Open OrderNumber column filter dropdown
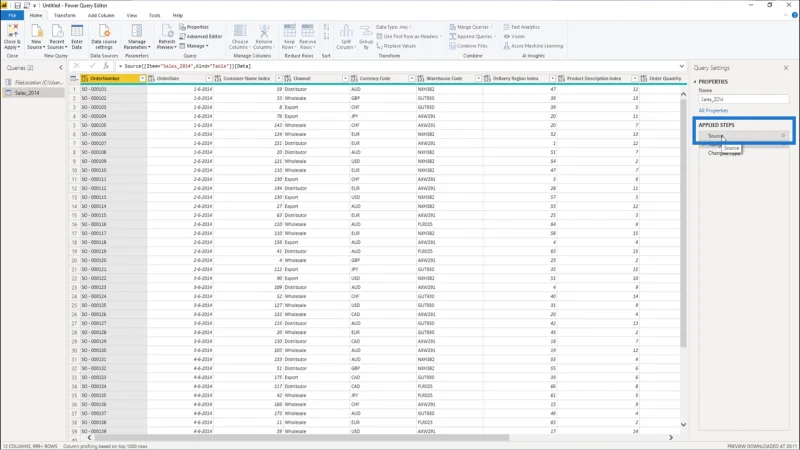Image resolution: width=800 pixels, height=450 pixels. tap(142, 79)
